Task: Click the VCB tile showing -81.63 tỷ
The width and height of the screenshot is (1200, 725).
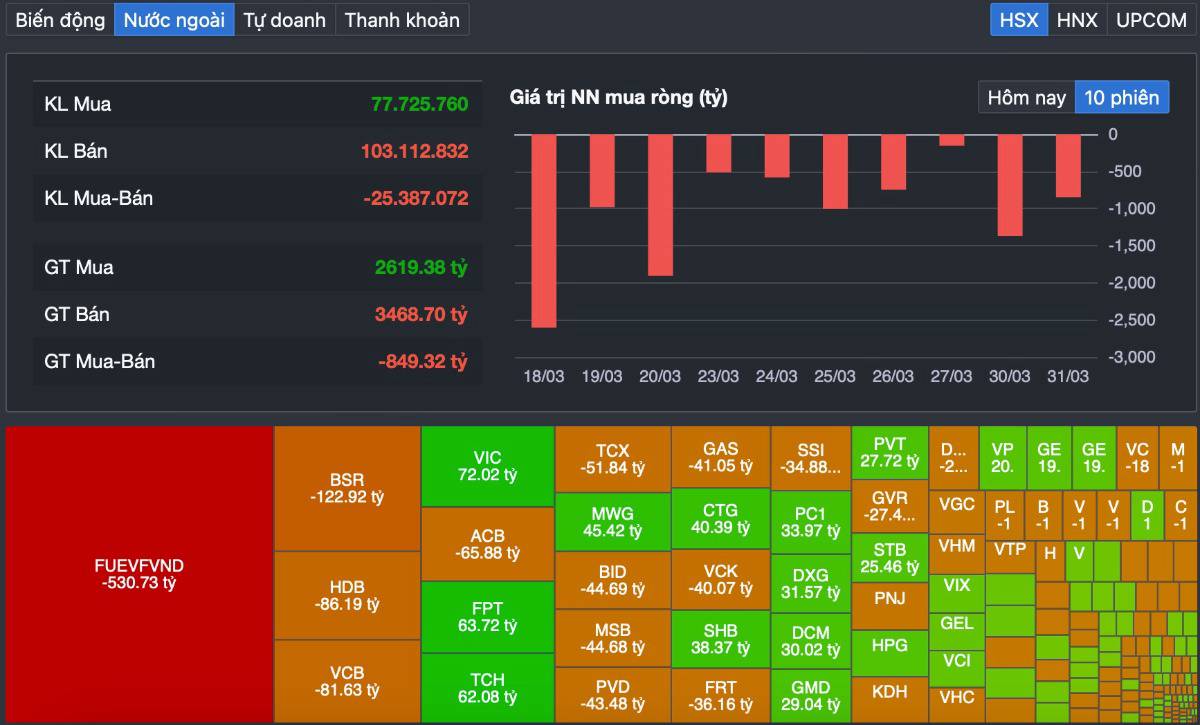Action: click(347, 682)
